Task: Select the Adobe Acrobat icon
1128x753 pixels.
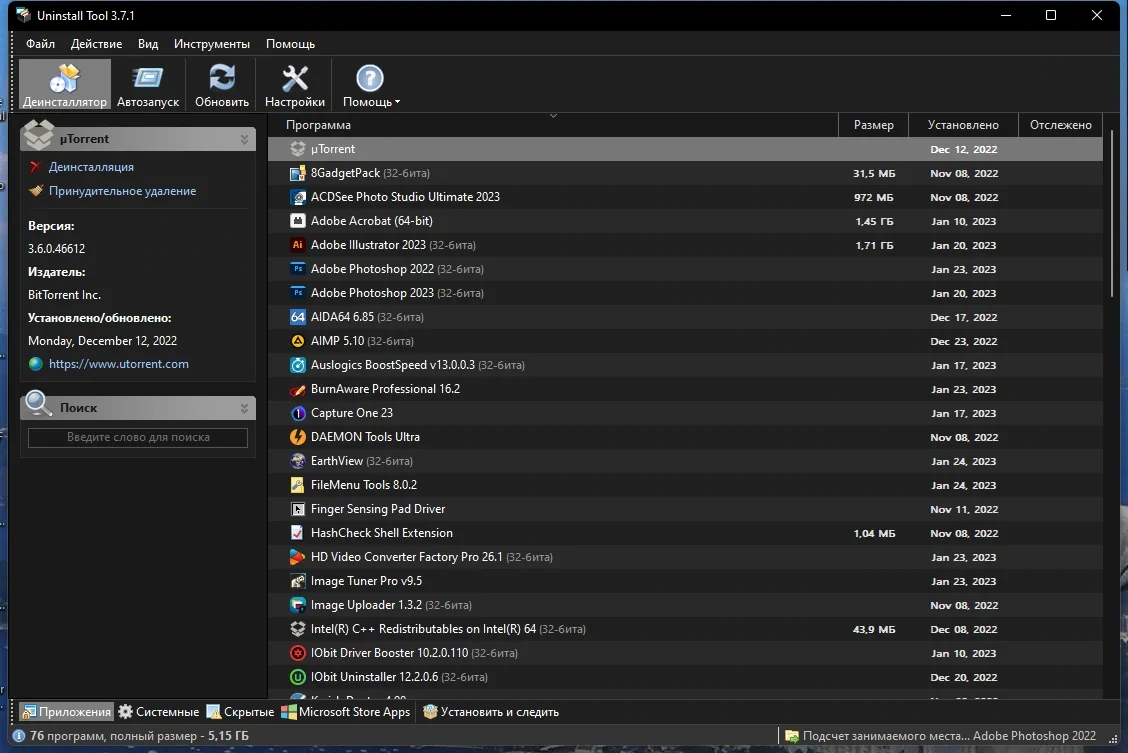Action: coord(297,221)
